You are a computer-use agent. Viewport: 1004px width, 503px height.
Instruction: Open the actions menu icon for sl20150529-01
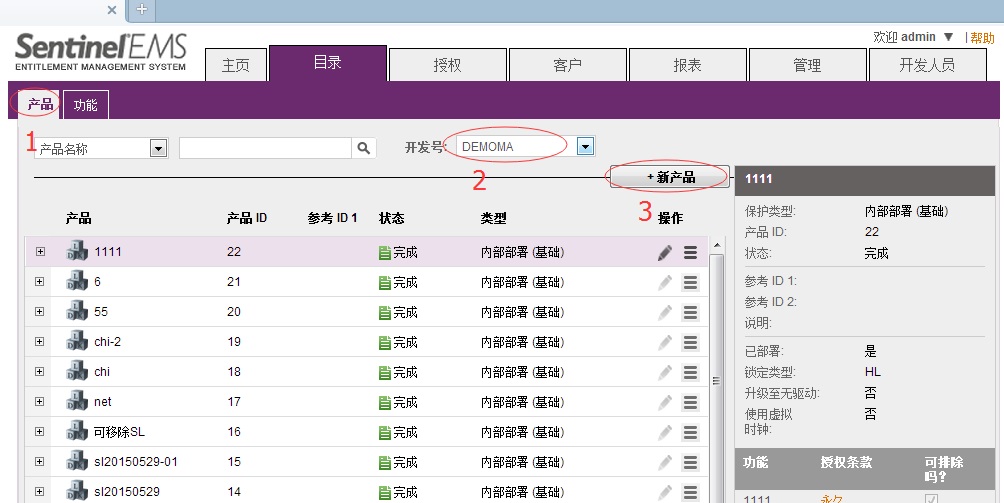click(x=690, y=463)
